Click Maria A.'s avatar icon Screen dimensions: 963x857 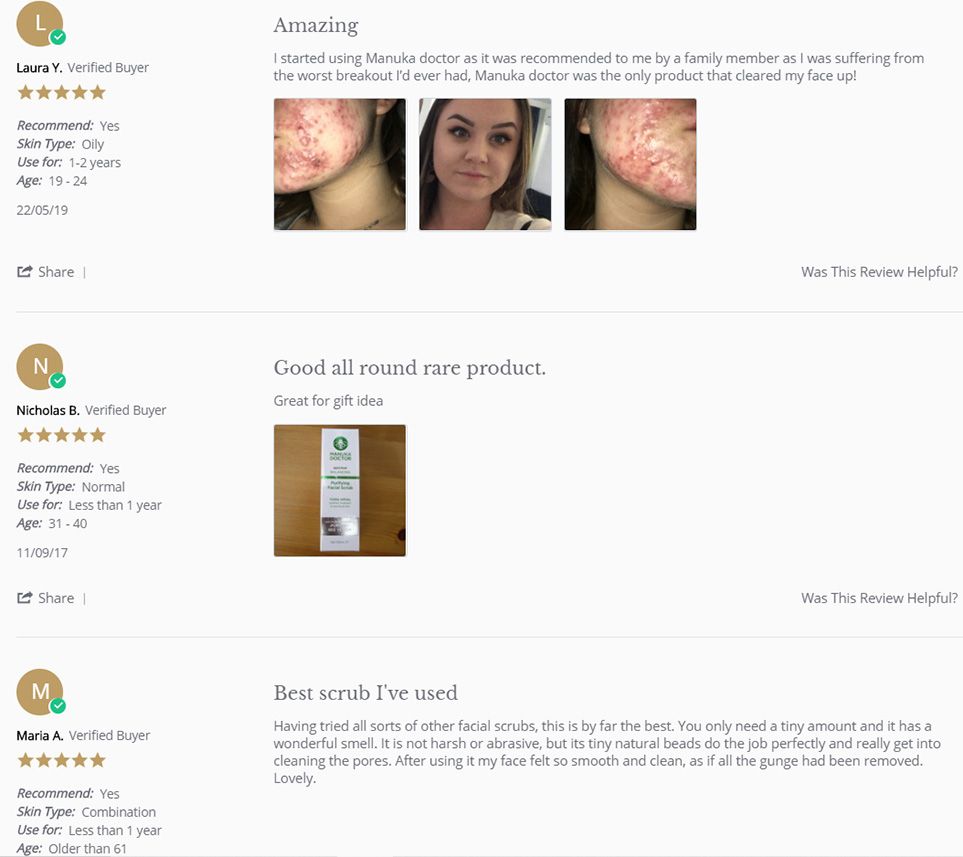39,691
